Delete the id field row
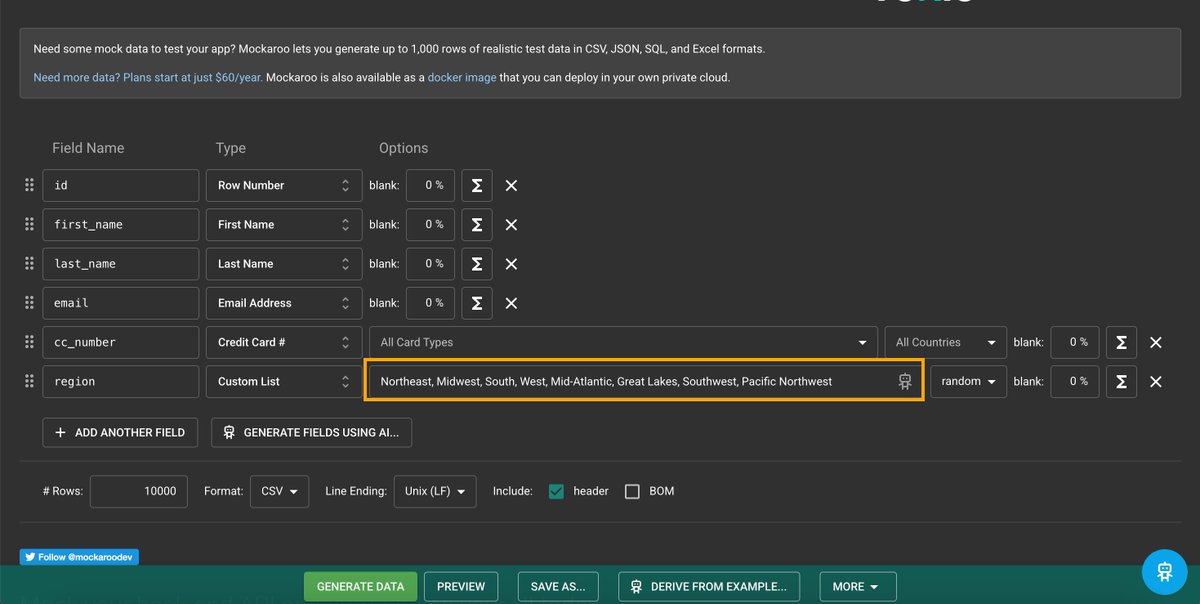This screenshot has height=604, width=1200. pyautogui.click(x=511, y=185)
